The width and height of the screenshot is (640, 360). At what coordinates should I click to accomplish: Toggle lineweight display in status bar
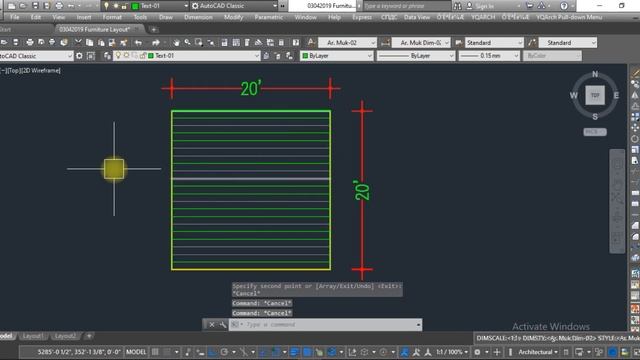294,351
